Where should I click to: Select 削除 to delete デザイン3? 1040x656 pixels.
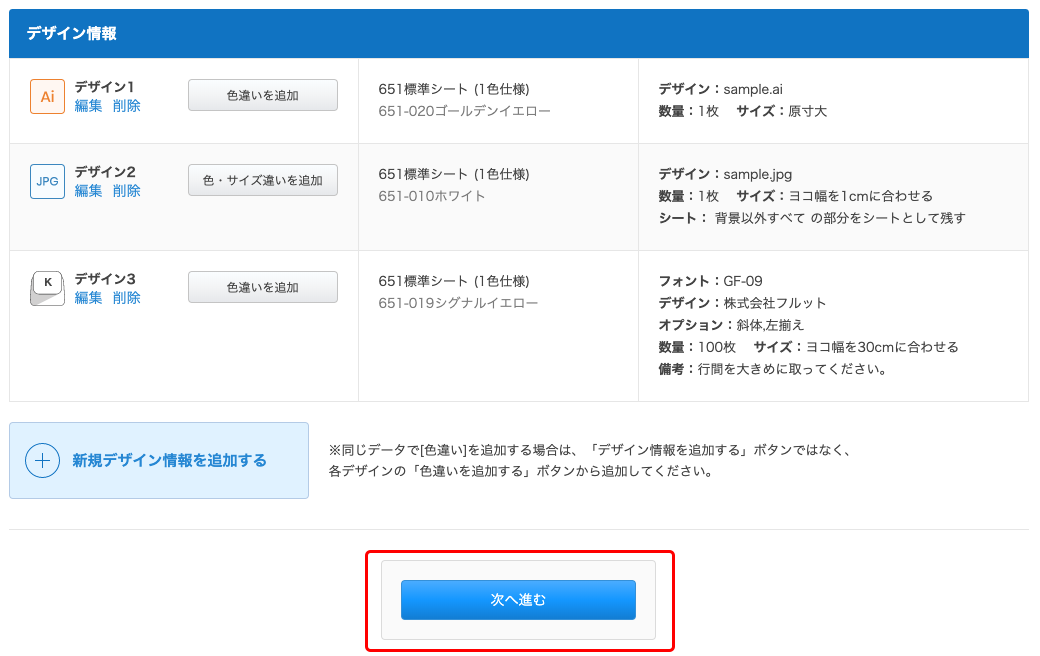click(x=126, y=297)
